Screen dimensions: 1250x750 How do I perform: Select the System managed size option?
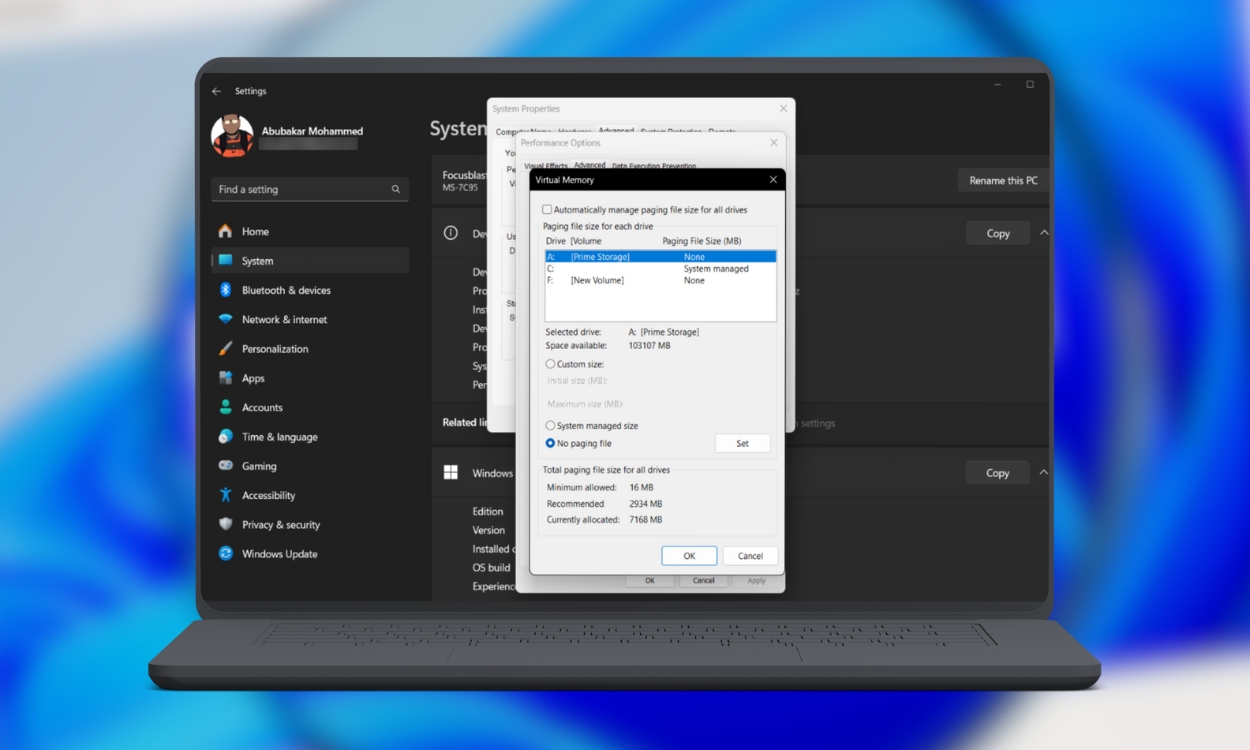tap(550, 426)
